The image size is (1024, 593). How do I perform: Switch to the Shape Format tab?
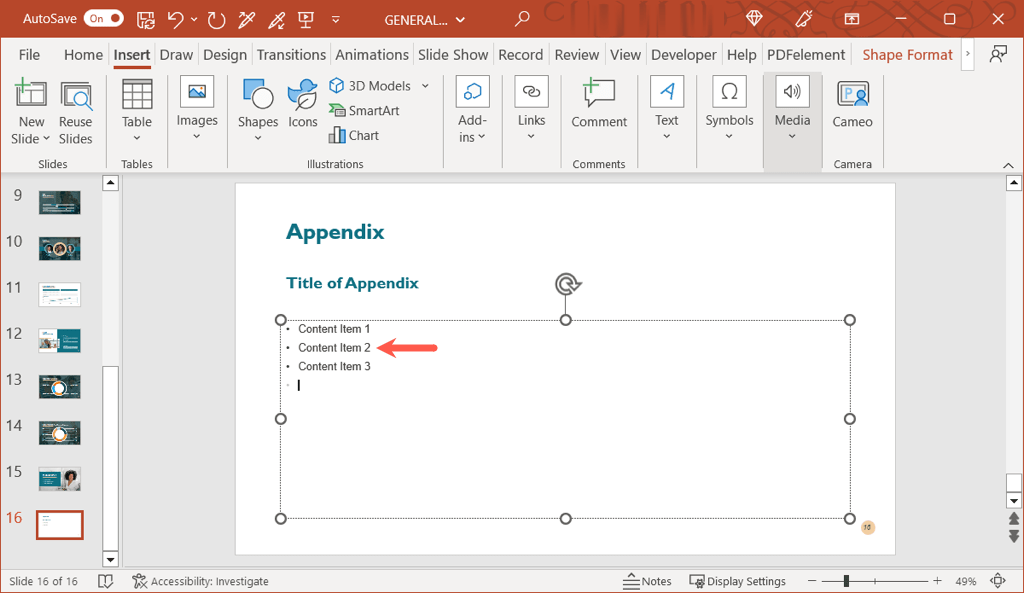pos(907,55)
